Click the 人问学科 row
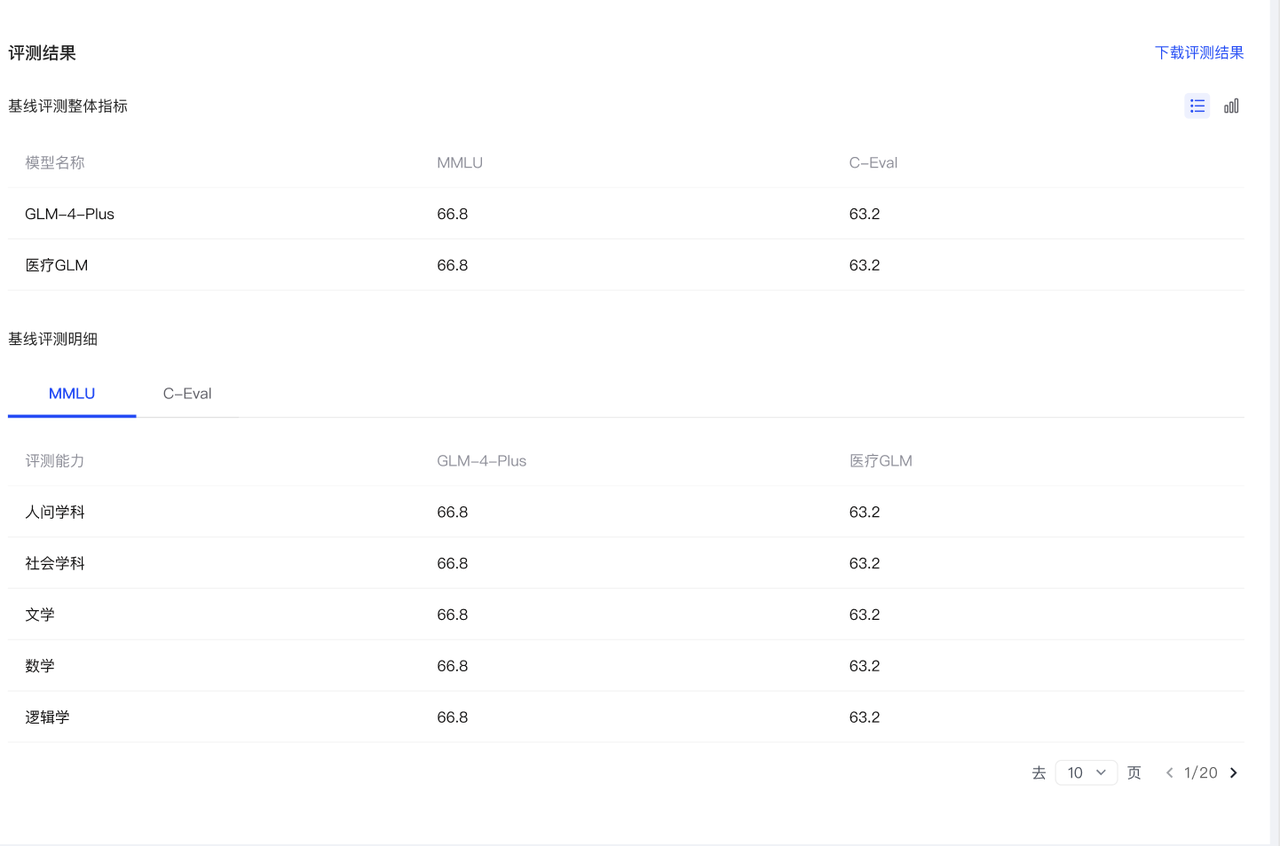Image resolution: width=1280 pixels, height=846 pixels. (626, 512)
